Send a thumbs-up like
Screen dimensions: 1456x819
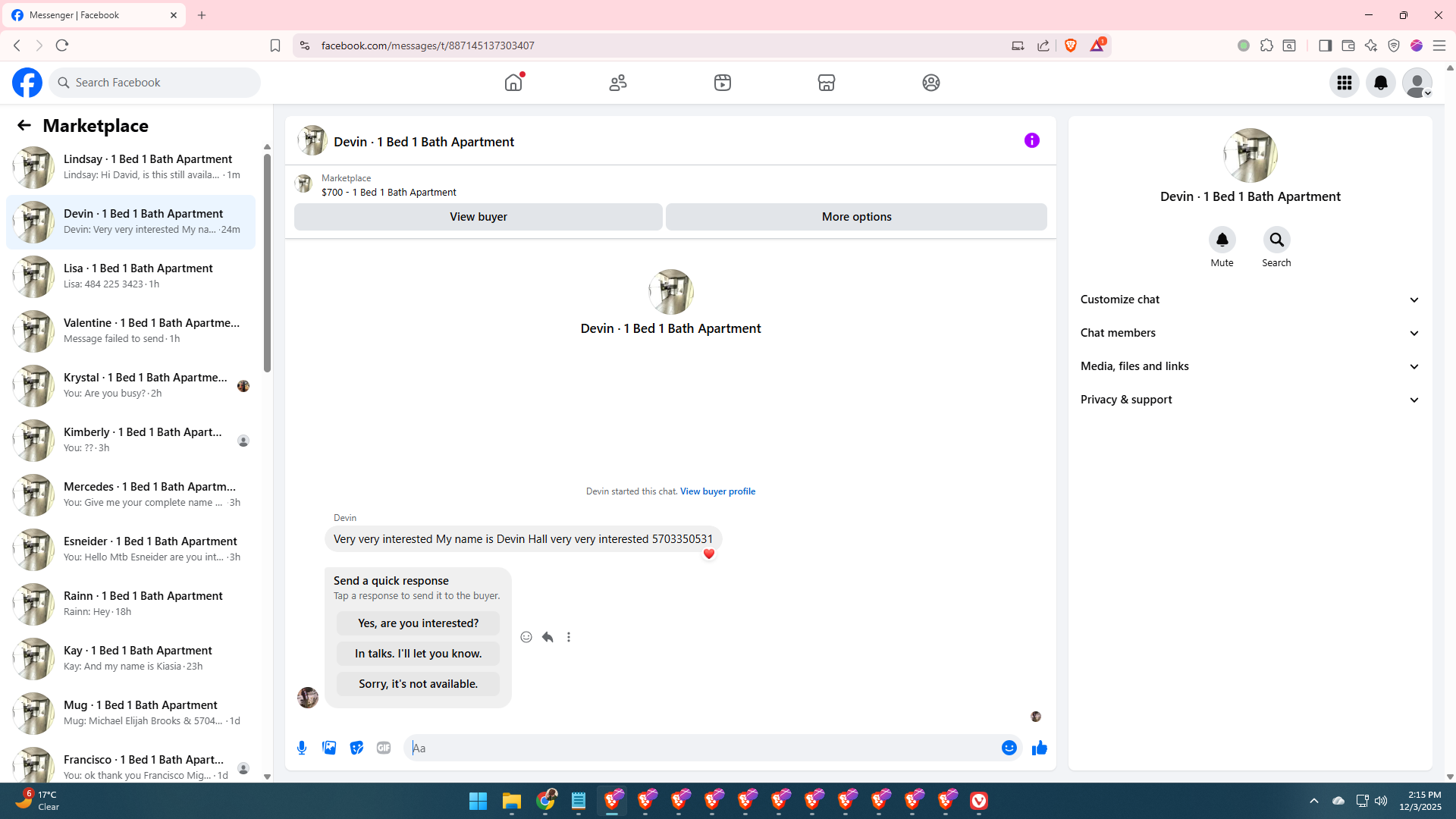pyautogui.click(x=1039, y=748)
